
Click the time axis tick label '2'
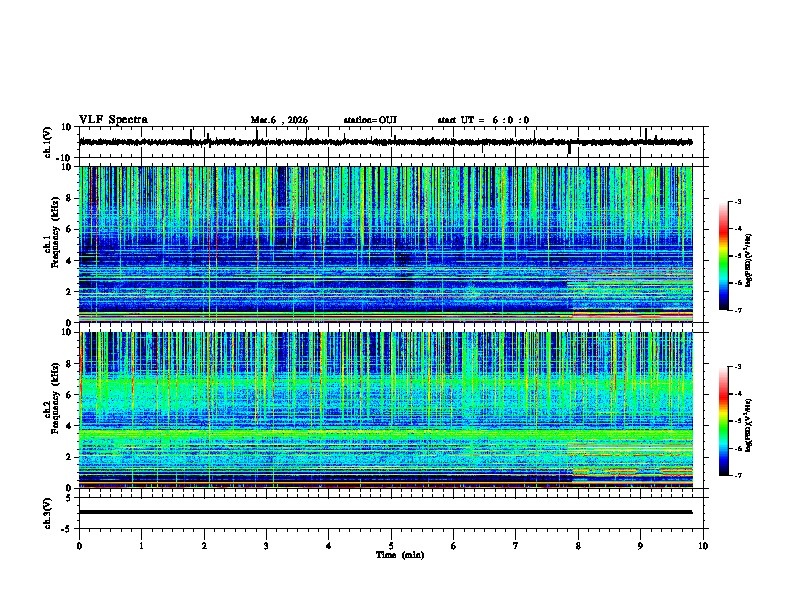tap(204, 546)
